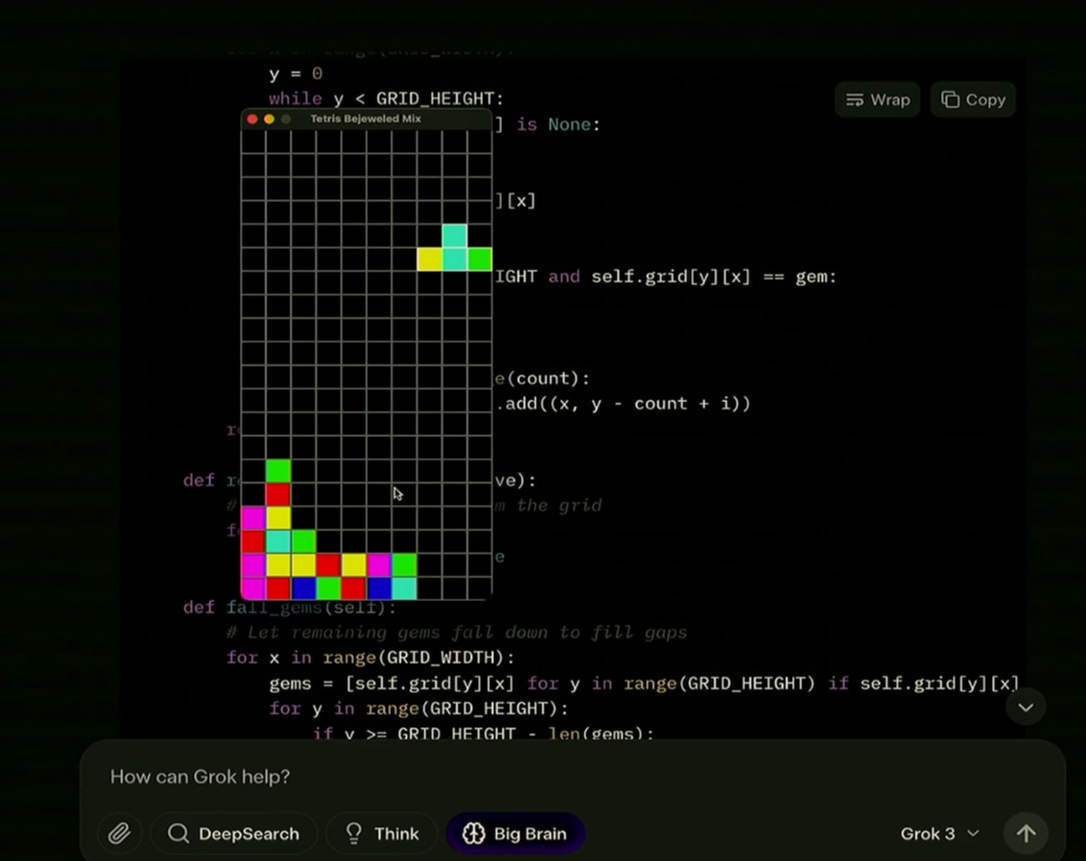Click 'self.grid[y][x] == gem:' code text

tap(713, 277)
